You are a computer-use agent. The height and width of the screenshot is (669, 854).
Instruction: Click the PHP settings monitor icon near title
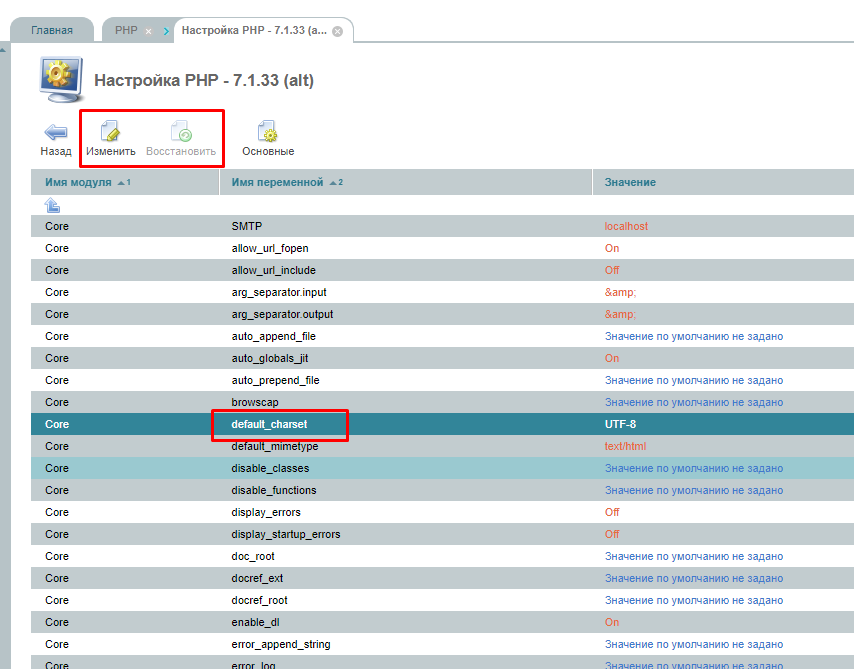pyautogui.click(x=62, y=80)
